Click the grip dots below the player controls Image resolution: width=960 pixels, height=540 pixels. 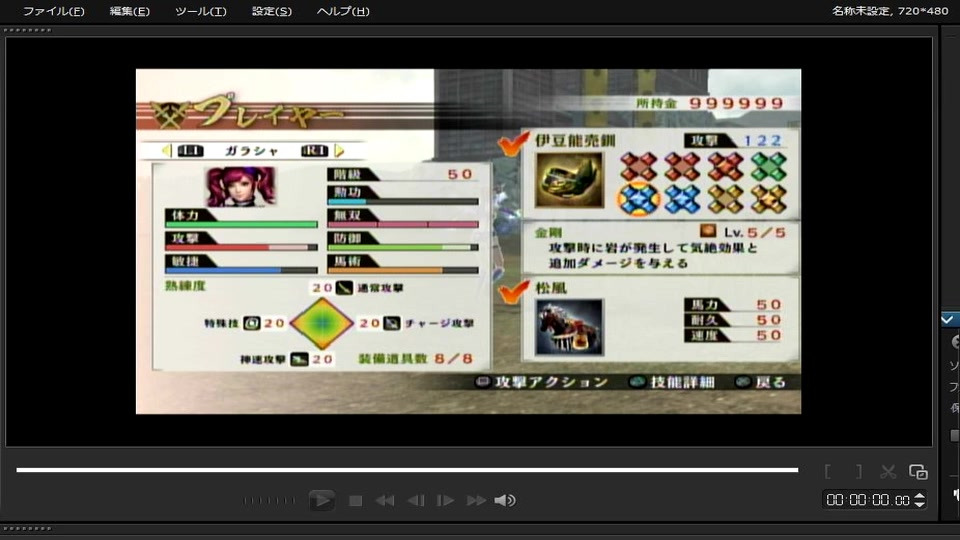point(28,528)
